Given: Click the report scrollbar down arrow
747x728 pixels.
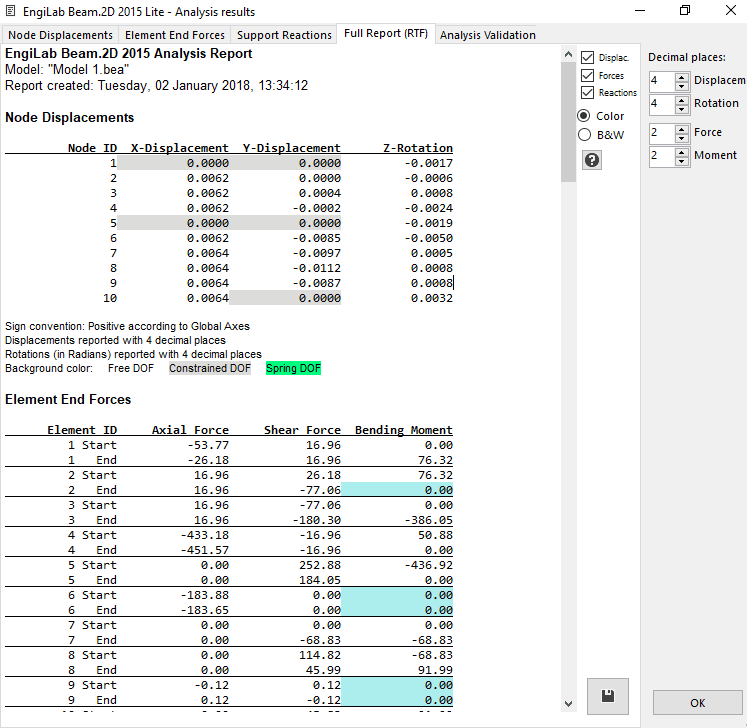Looking at the screenshot, I should pos(568,704).
